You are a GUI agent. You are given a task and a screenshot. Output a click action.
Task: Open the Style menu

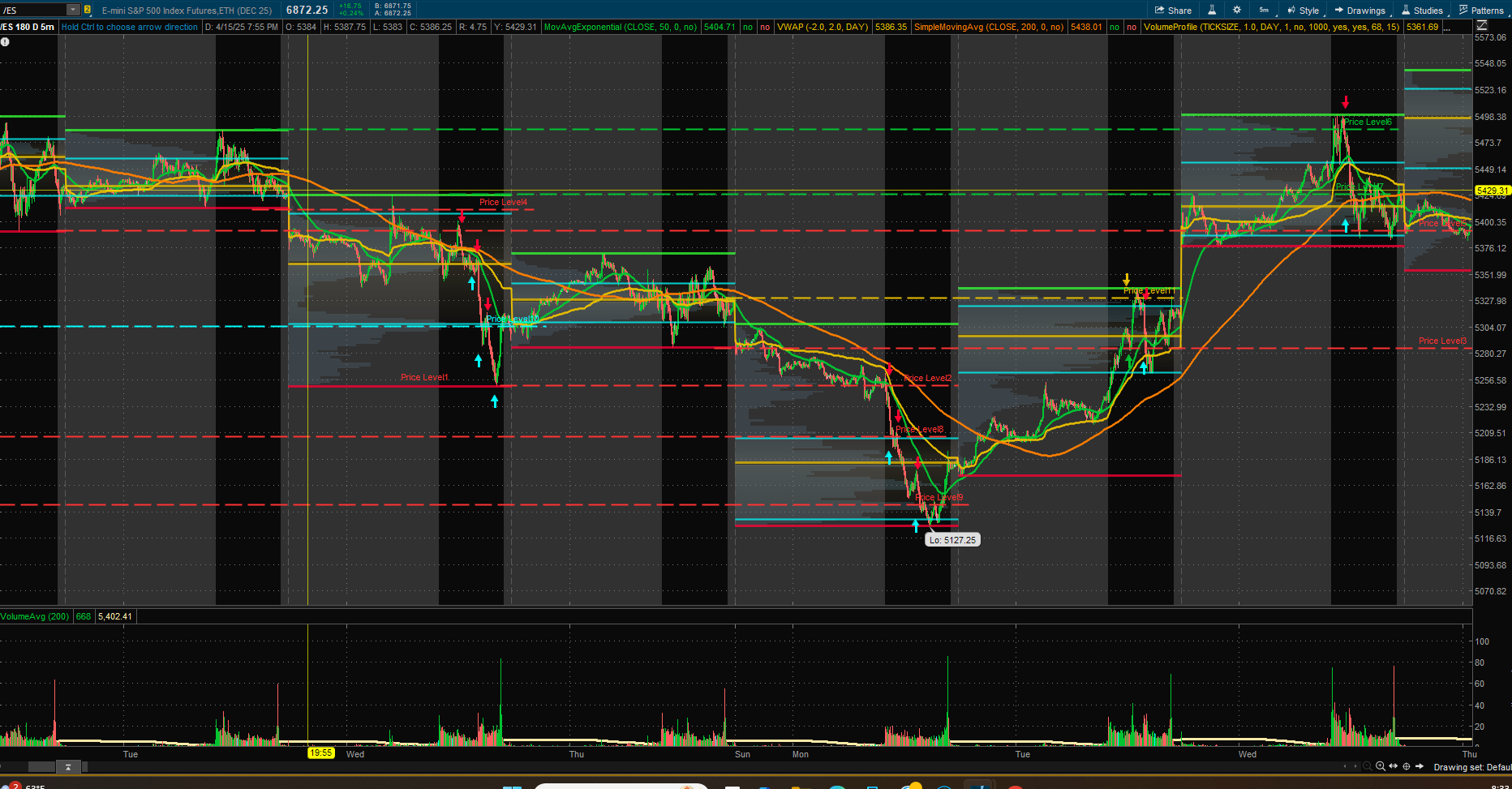click(x=1303, y=11)
